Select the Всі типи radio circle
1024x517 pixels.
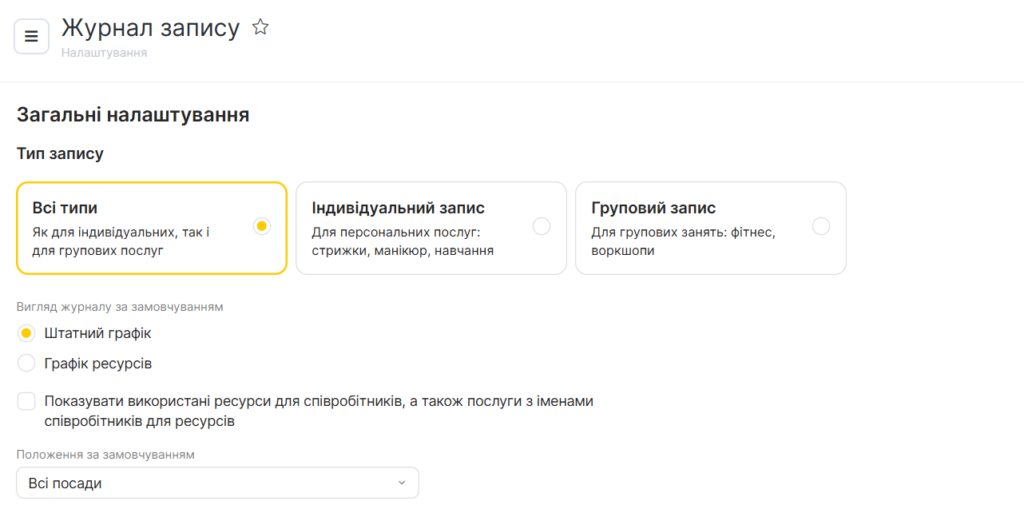[x=261, y=227]
